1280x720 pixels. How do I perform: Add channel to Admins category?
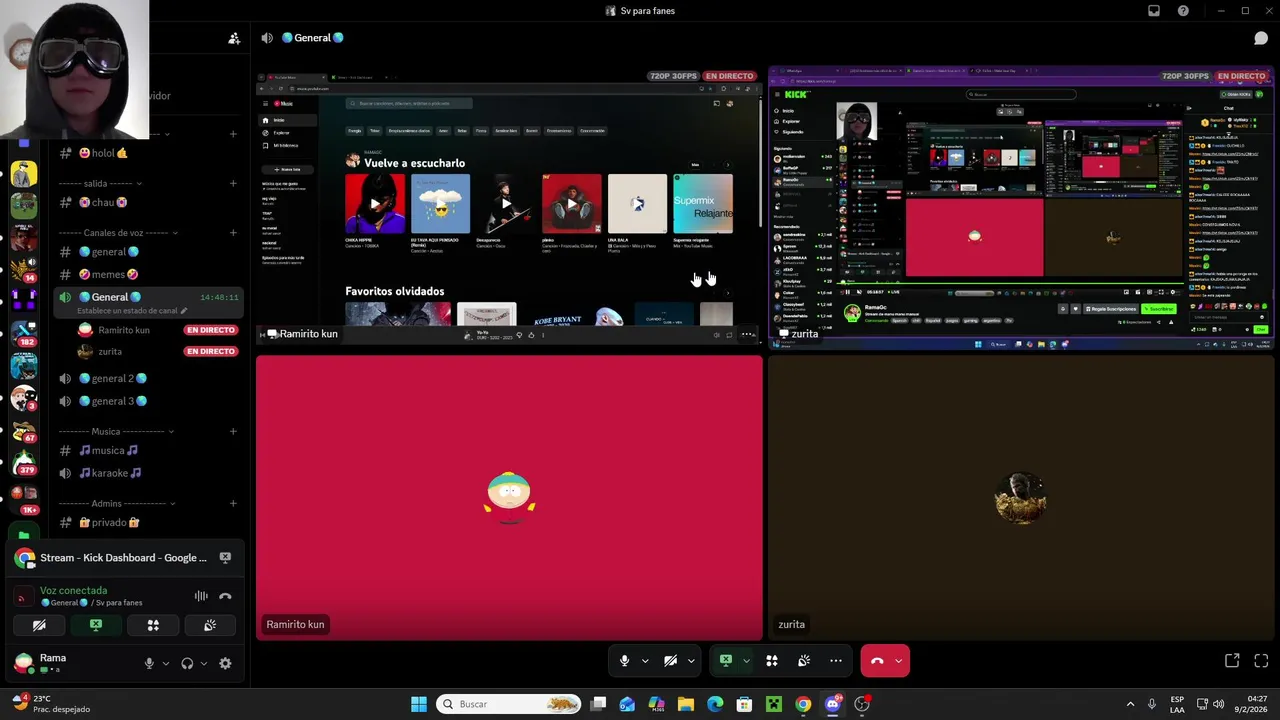pos(233,504)
